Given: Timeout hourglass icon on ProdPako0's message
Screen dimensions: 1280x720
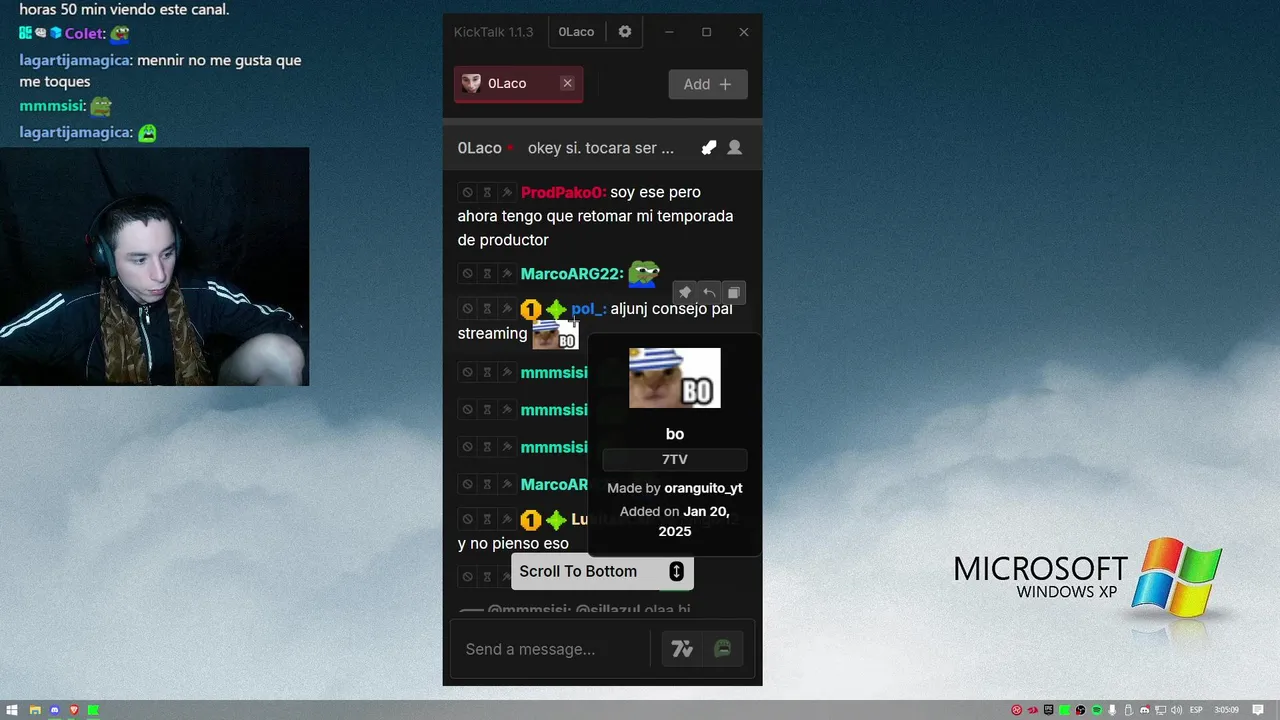Looking at the screenshot, I should coord(487,193).
